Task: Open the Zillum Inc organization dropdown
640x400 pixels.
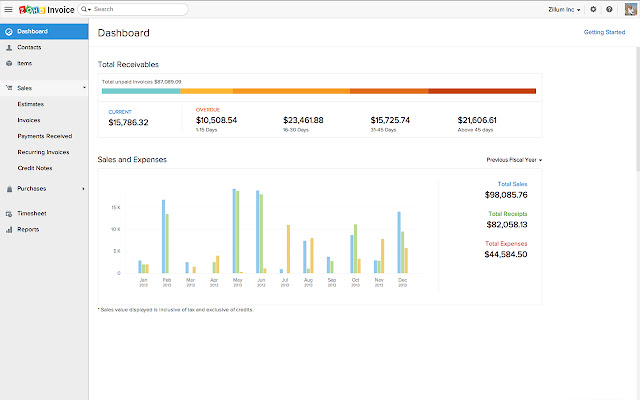Action: tap(564, 9)
